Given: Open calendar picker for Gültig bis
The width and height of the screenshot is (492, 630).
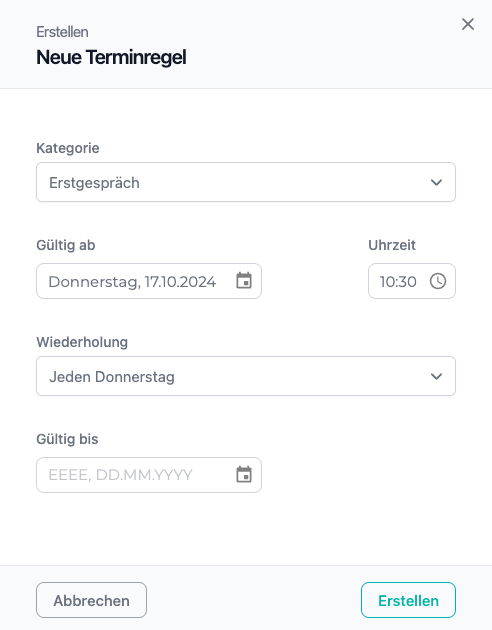Looking at the screenshot, I should [244, 475].
